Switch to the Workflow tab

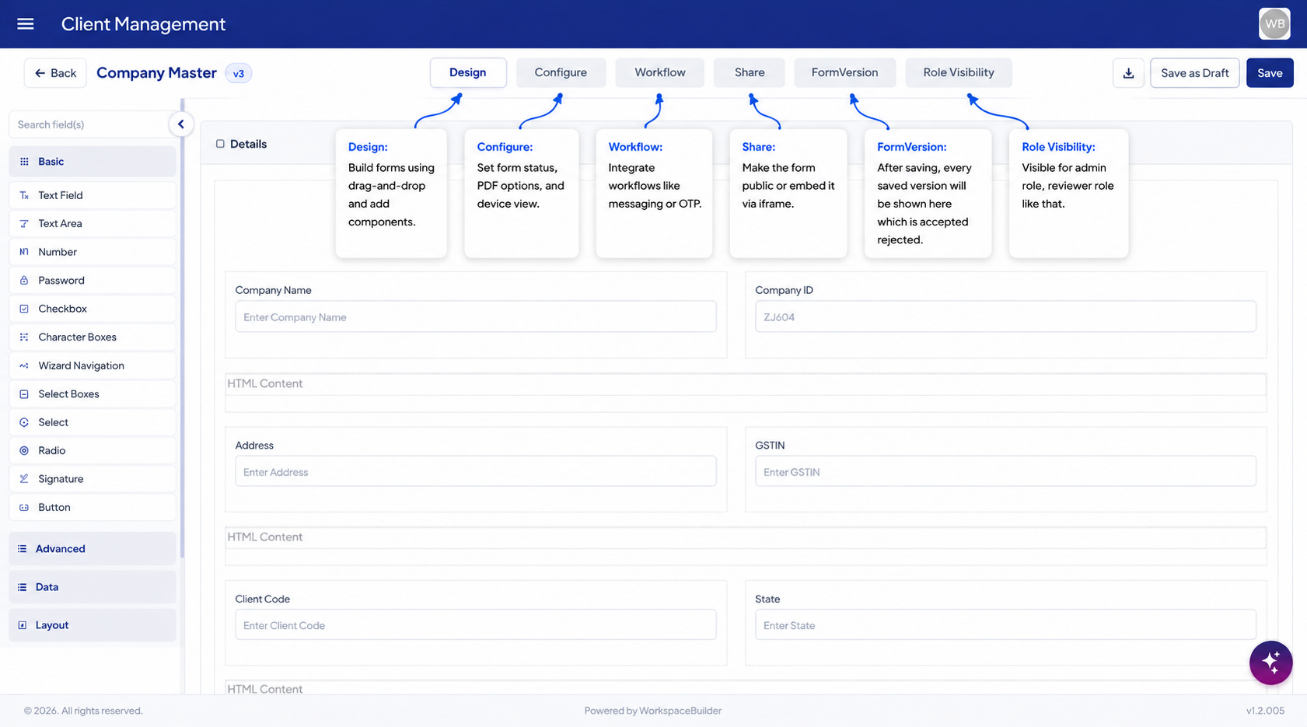[x=660, y=73]
